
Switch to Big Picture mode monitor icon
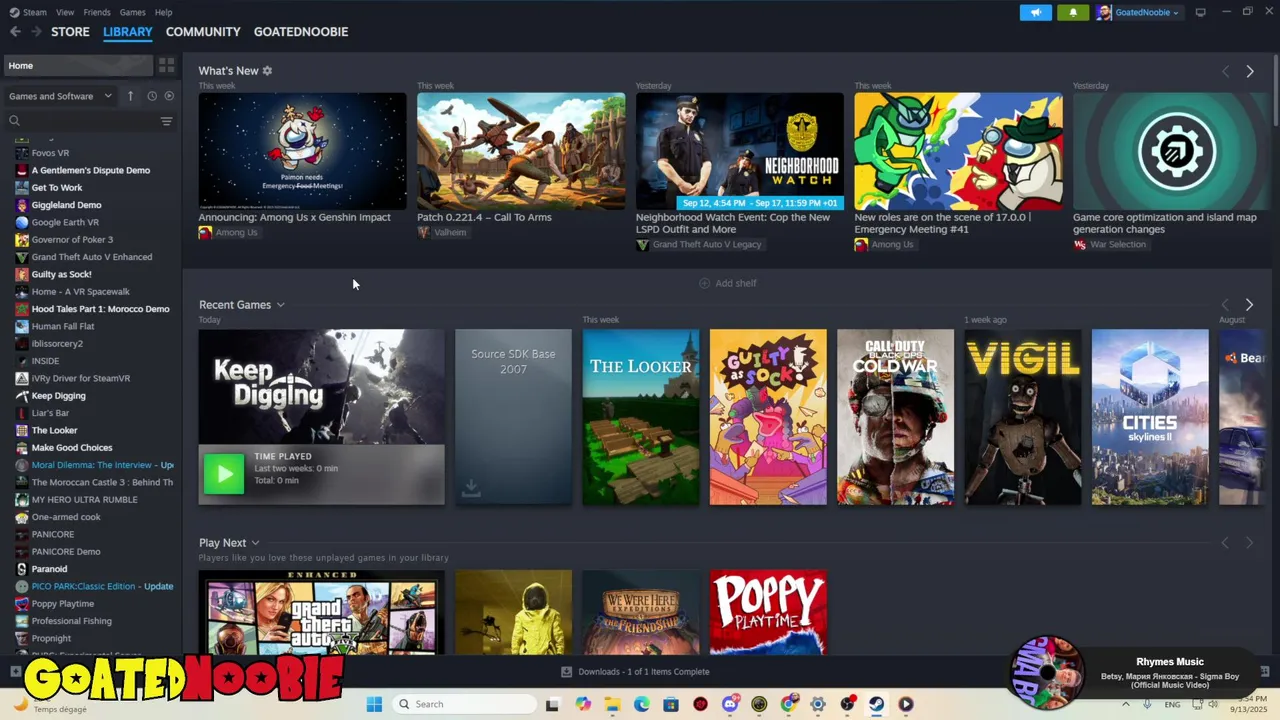pos(1200,12)
